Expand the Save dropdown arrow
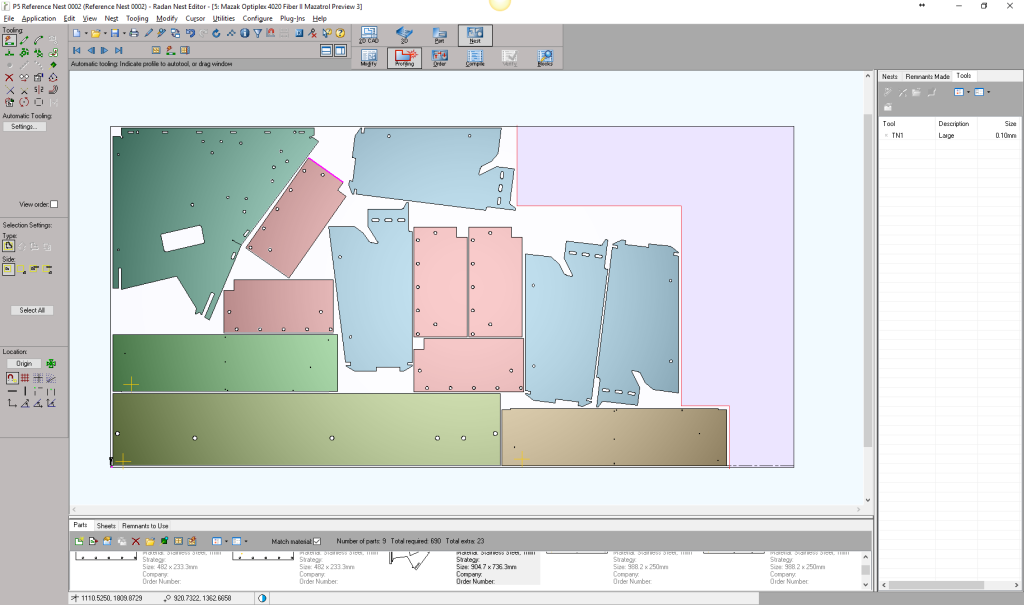Screen dimensions: 1024x605 [124, 33]
